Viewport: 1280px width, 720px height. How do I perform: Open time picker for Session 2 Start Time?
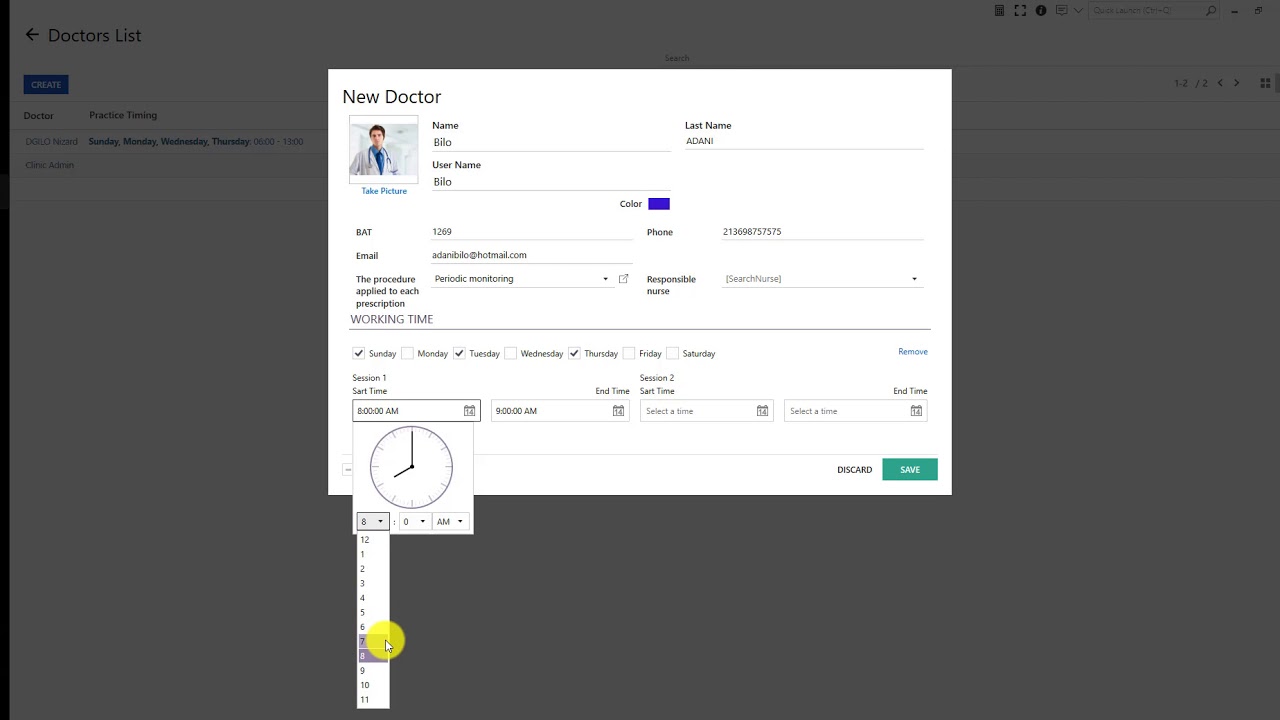tap(762, 411)
